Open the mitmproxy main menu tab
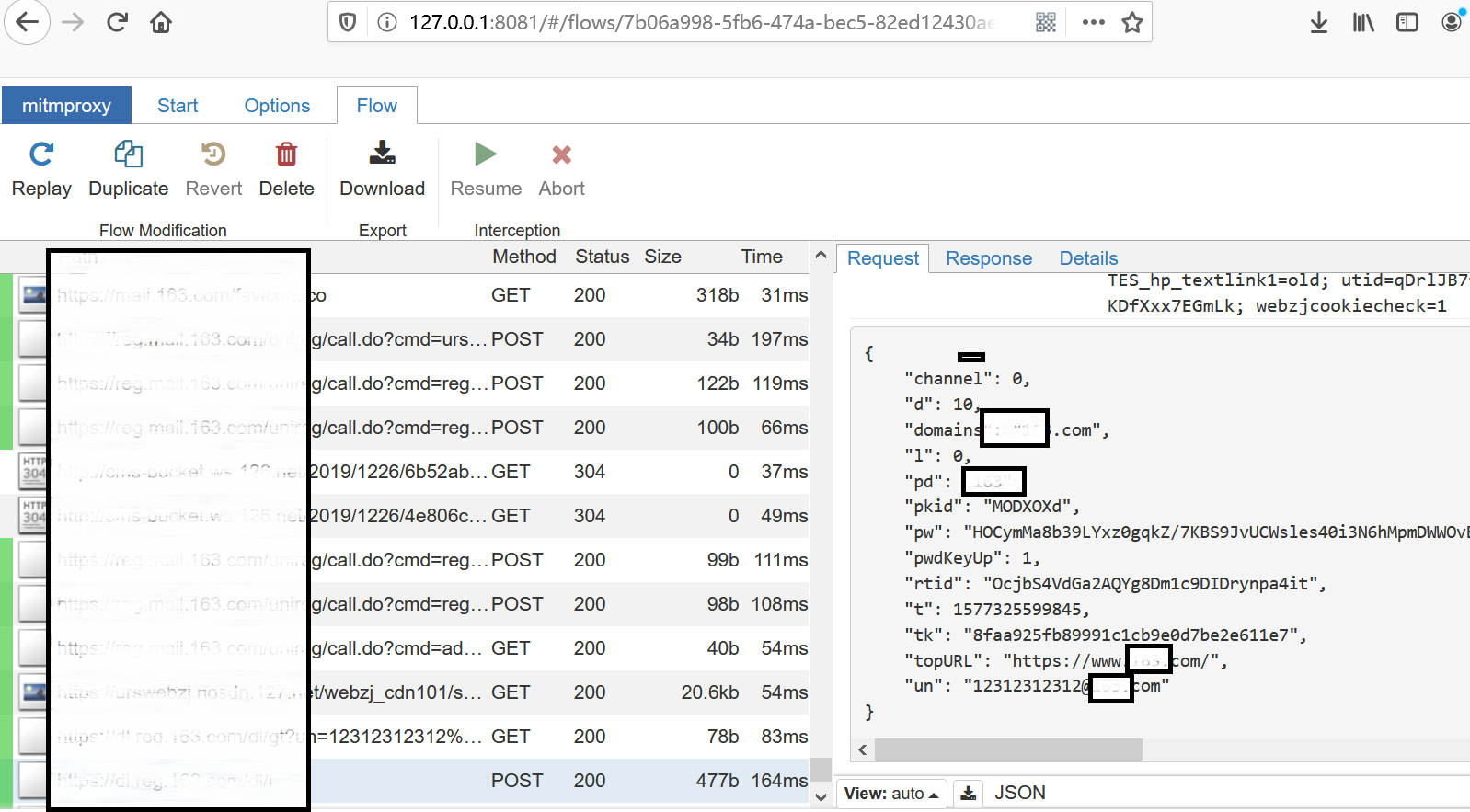The image size is (1470, 812). point(66,105)
